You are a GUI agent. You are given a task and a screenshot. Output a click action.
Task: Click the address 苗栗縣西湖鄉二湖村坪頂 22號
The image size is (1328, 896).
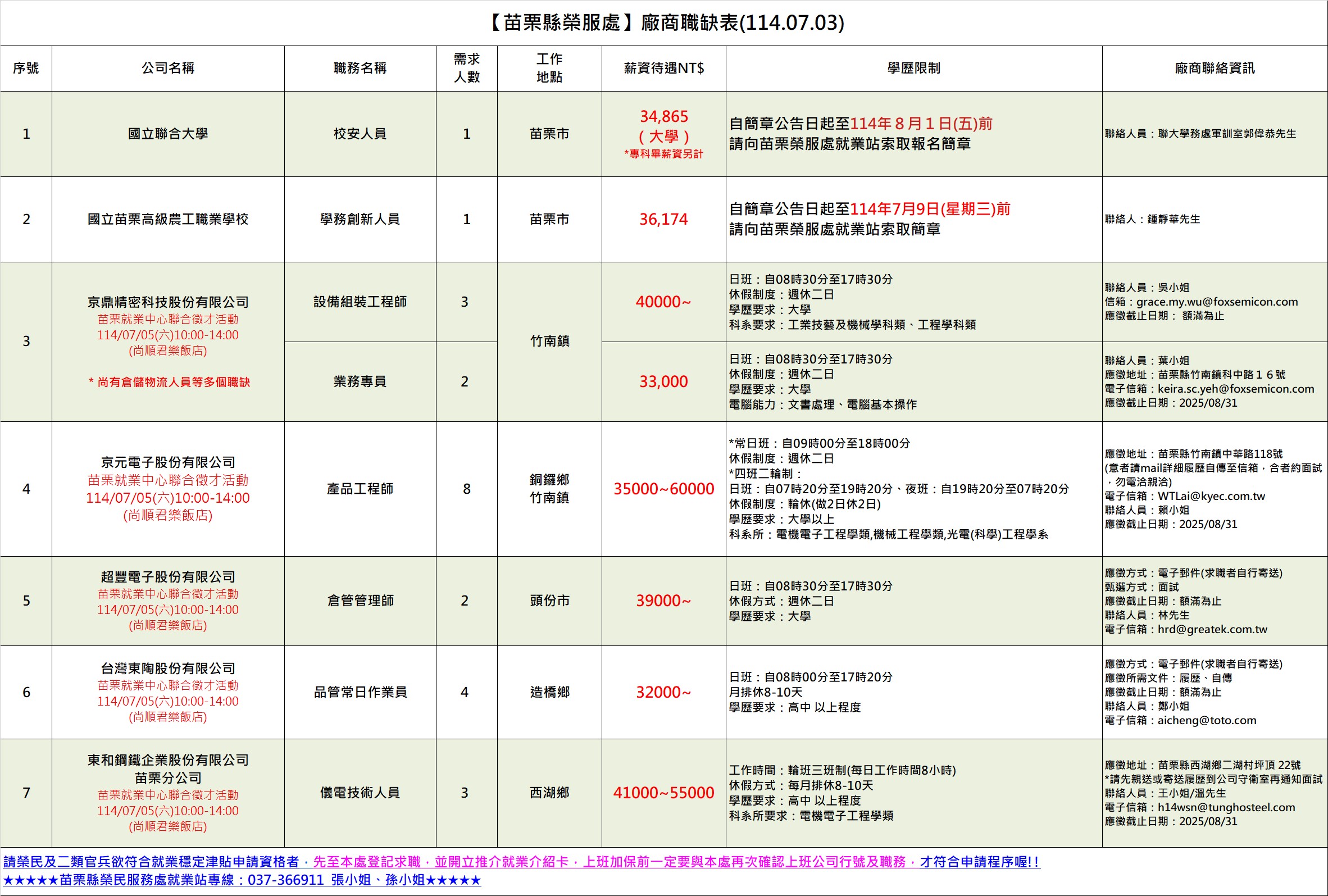tap(1229, 765)
